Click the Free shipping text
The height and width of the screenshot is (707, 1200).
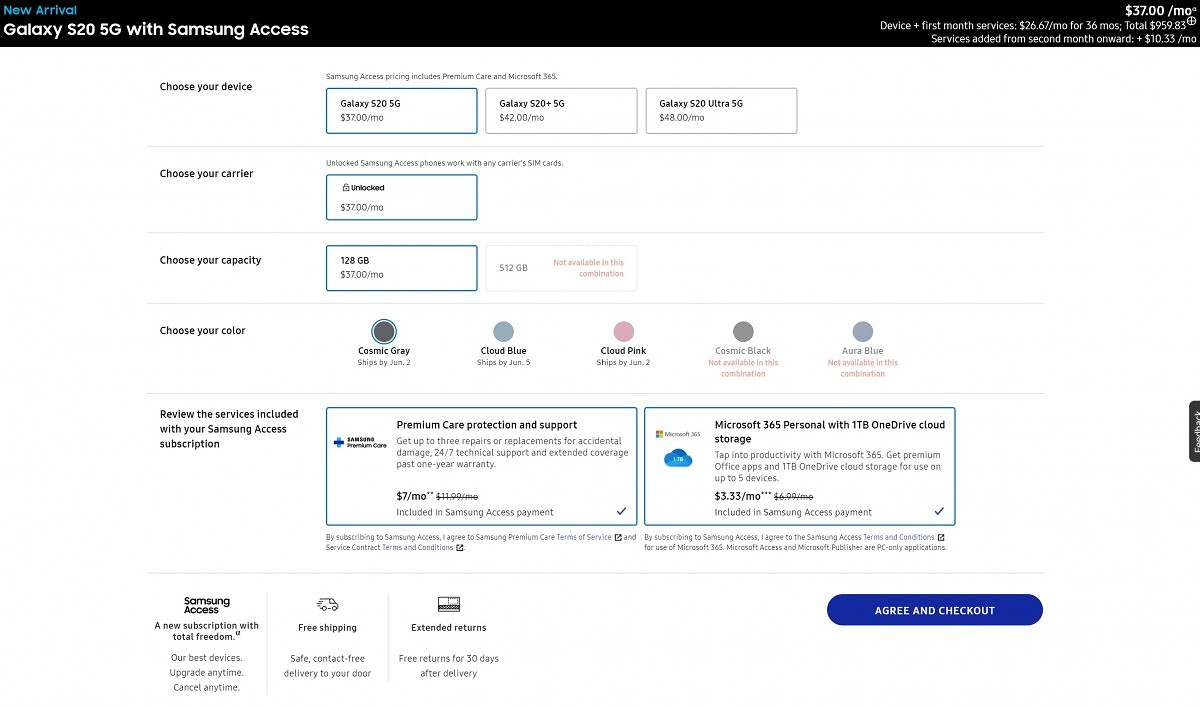327,628
